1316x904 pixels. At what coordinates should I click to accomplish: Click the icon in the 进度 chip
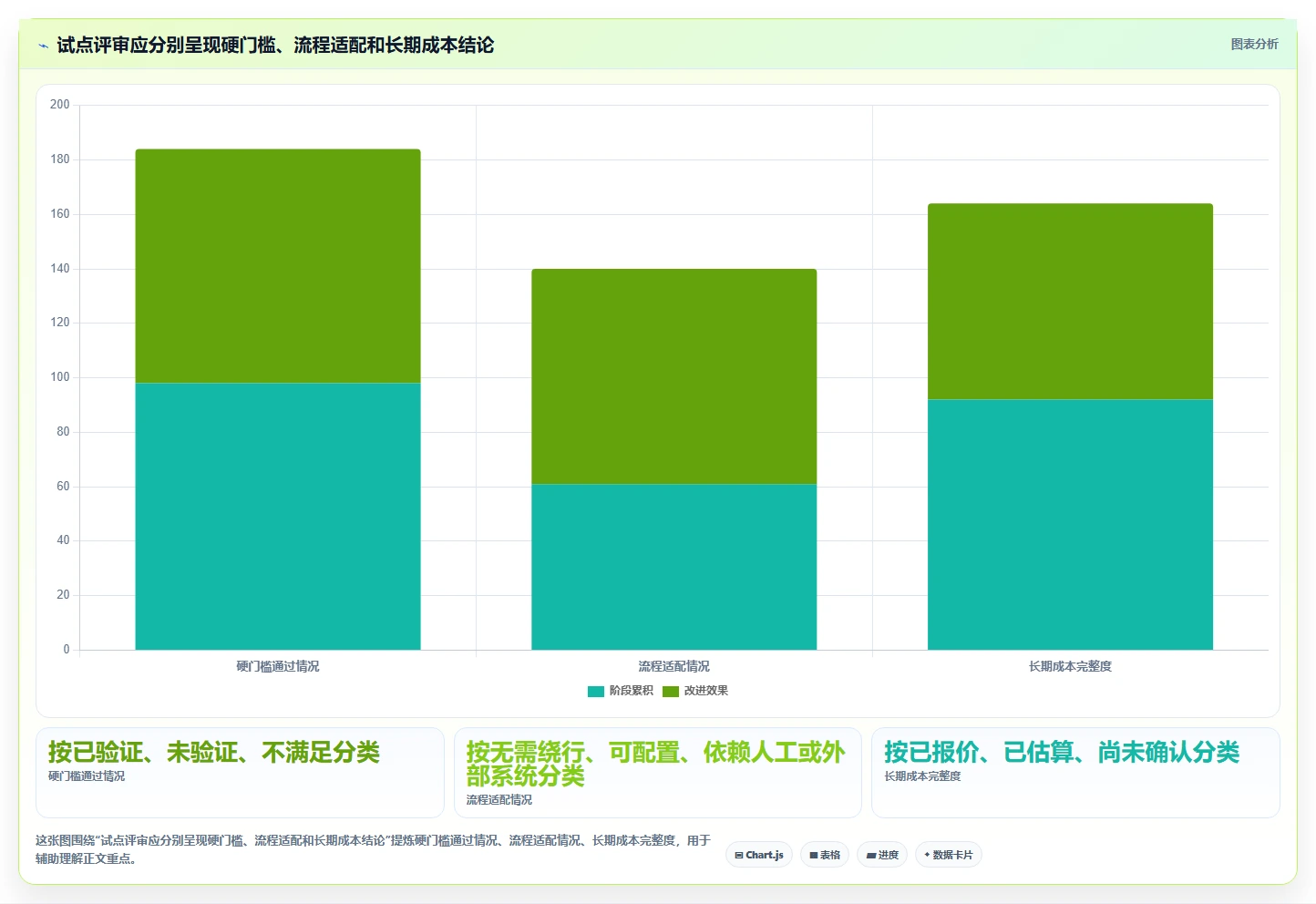870,856
